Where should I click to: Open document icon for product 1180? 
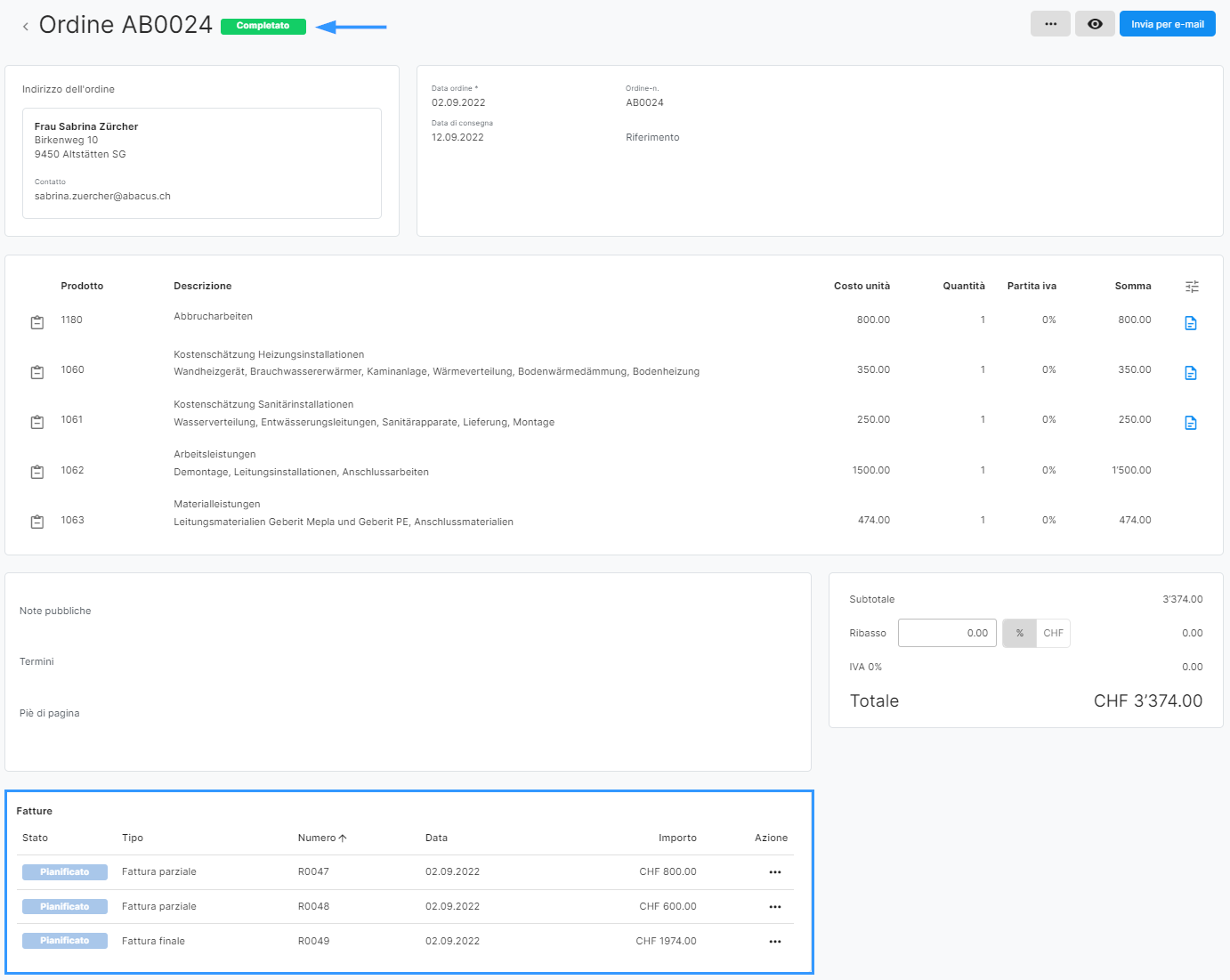[x=1191, y=323]
